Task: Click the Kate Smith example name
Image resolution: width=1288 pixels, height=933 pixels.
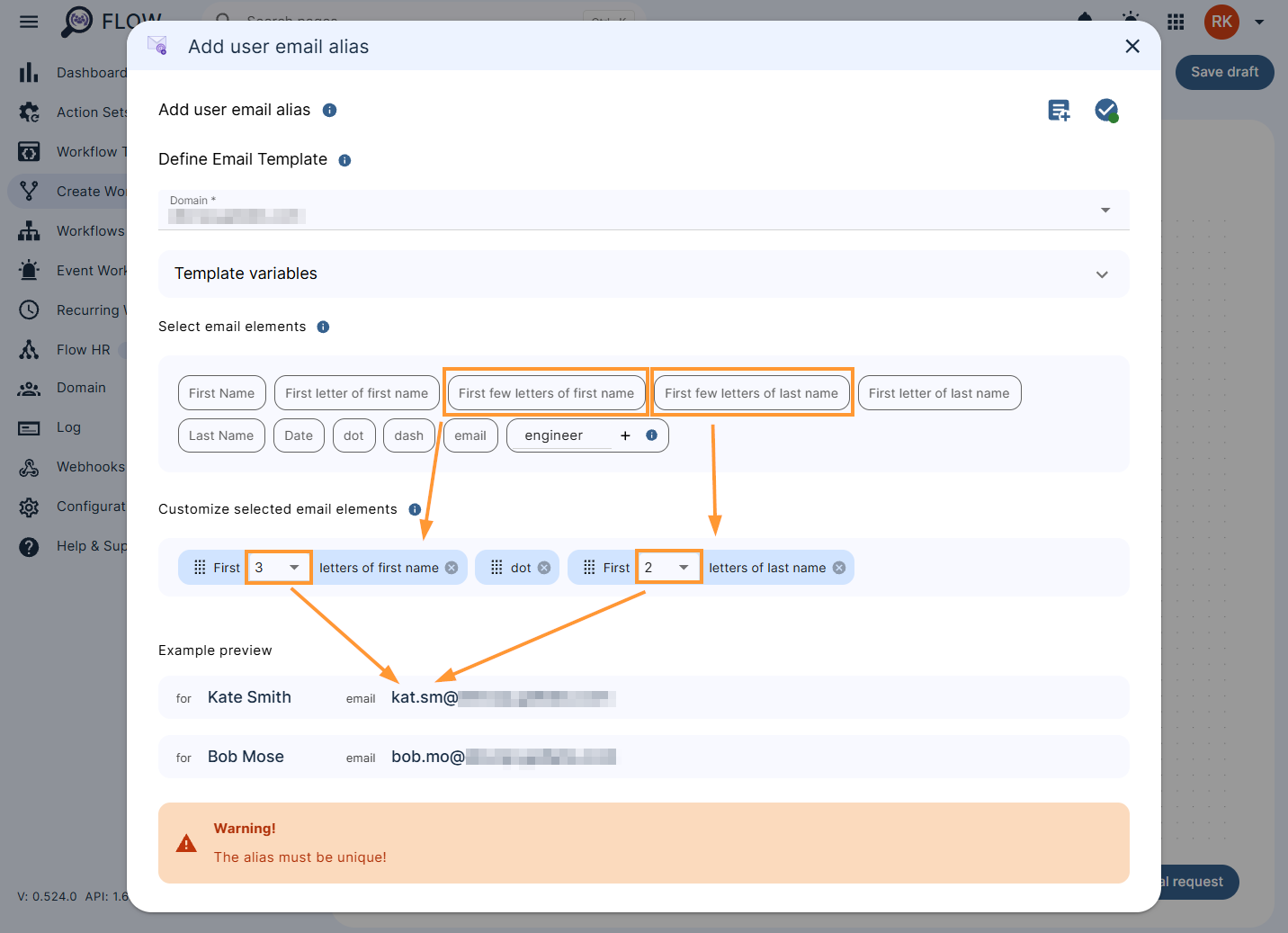Action: [x=249, y=697]
